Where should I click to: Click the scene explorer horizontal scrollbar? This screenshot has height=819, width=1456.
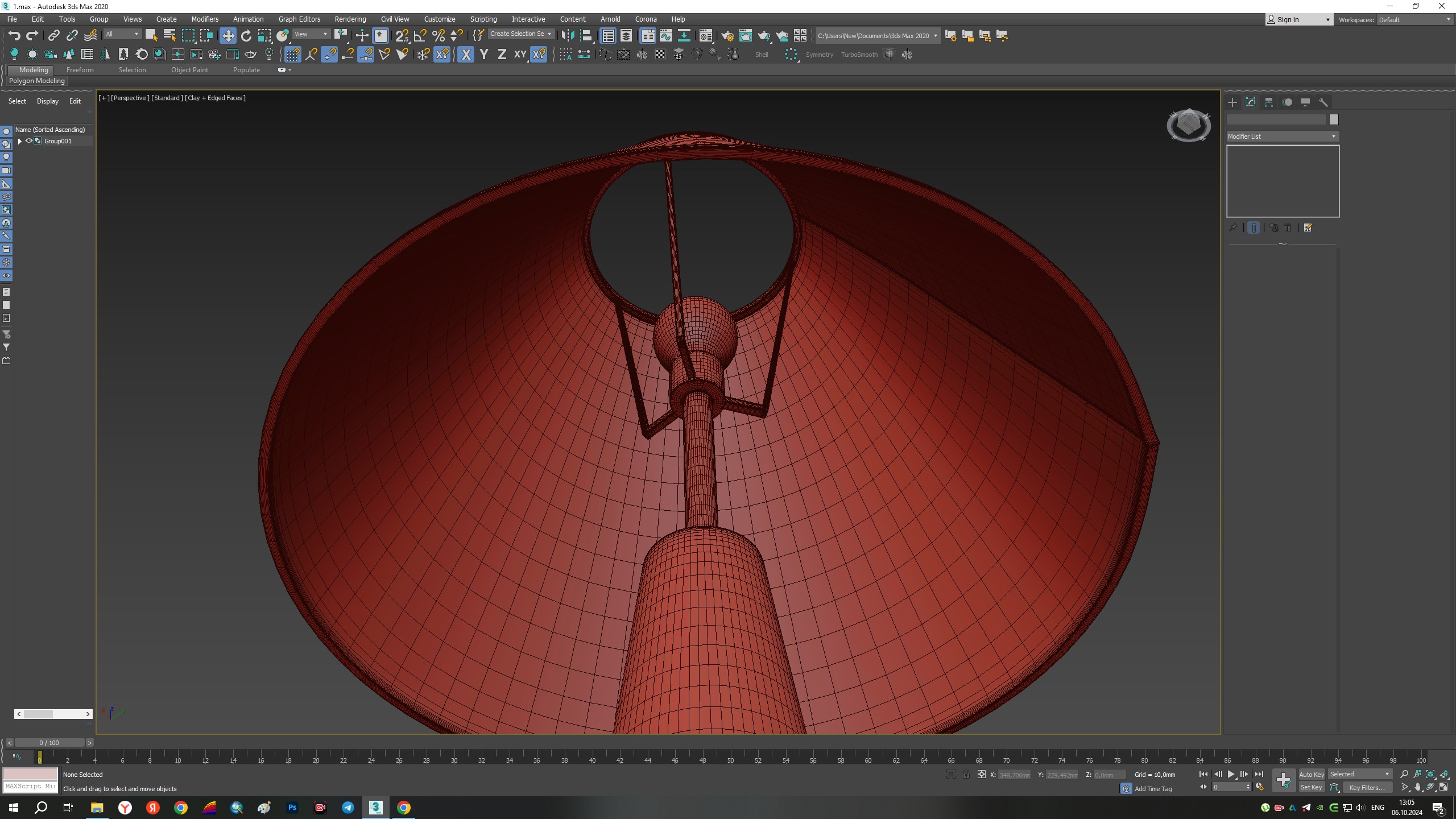pyautogui.click(x=53, y=714)
